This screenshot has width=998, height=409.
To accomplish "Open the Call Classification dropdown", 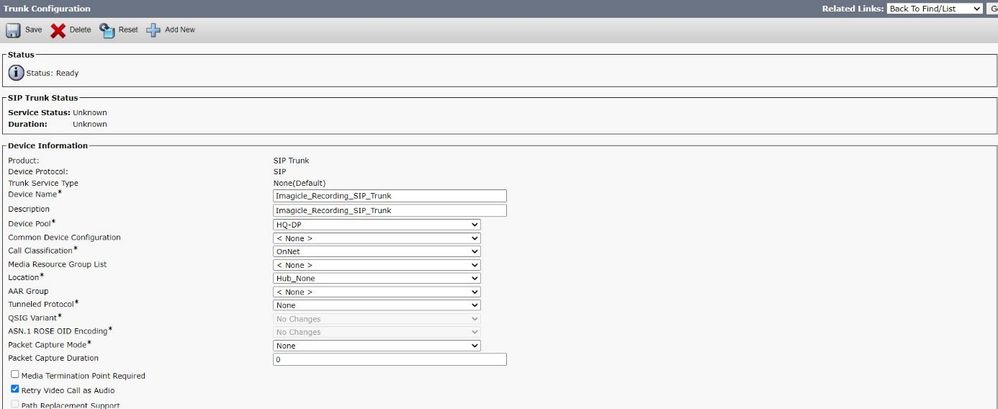I will click(x=377, y=251).
